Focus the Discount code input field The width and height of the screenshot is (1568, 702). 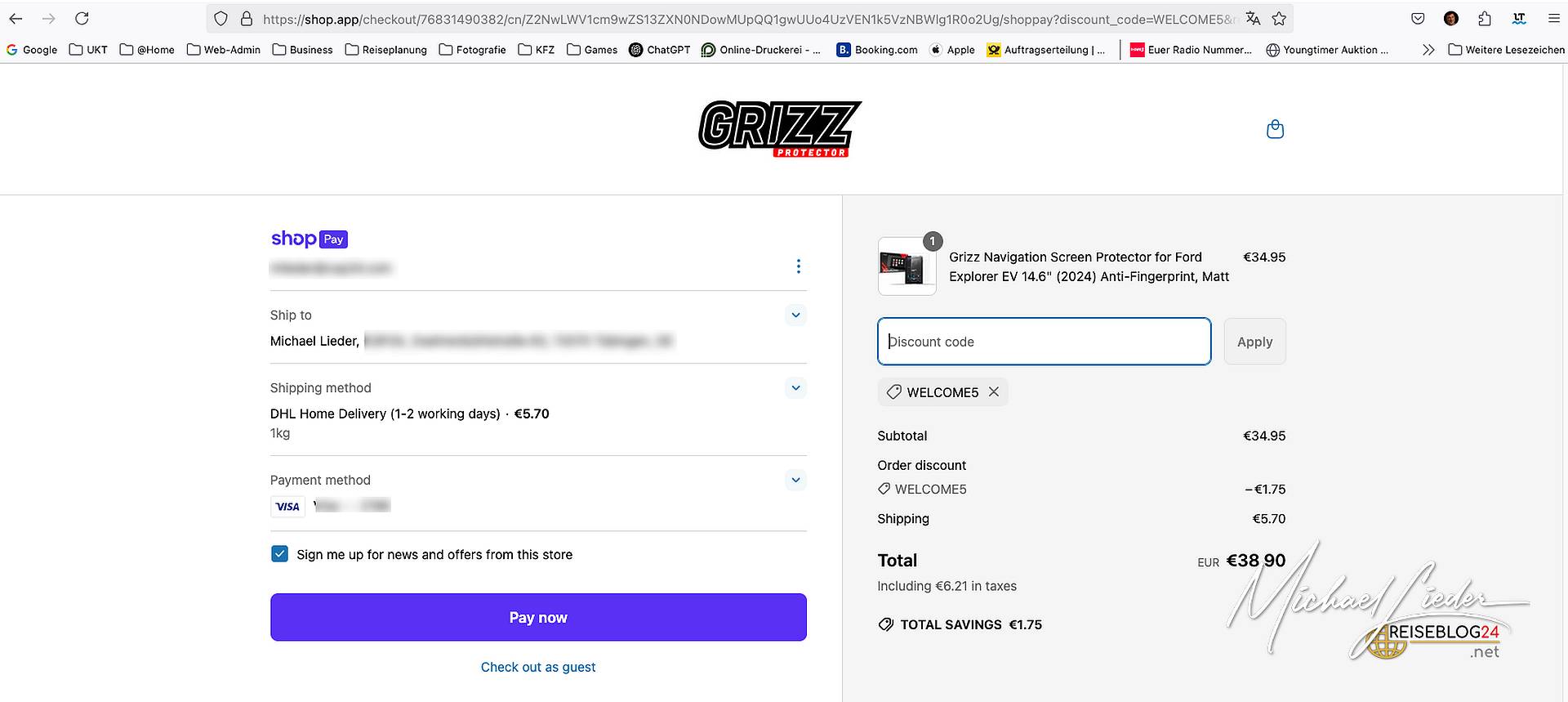tap(1044, 342)
